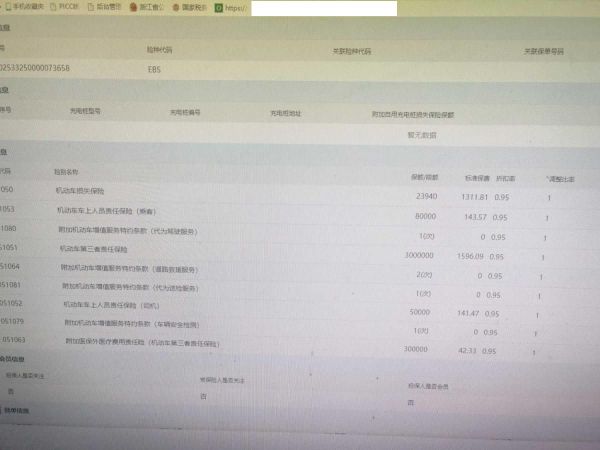Open the 国家税务 bookmark

click(188, 7)
